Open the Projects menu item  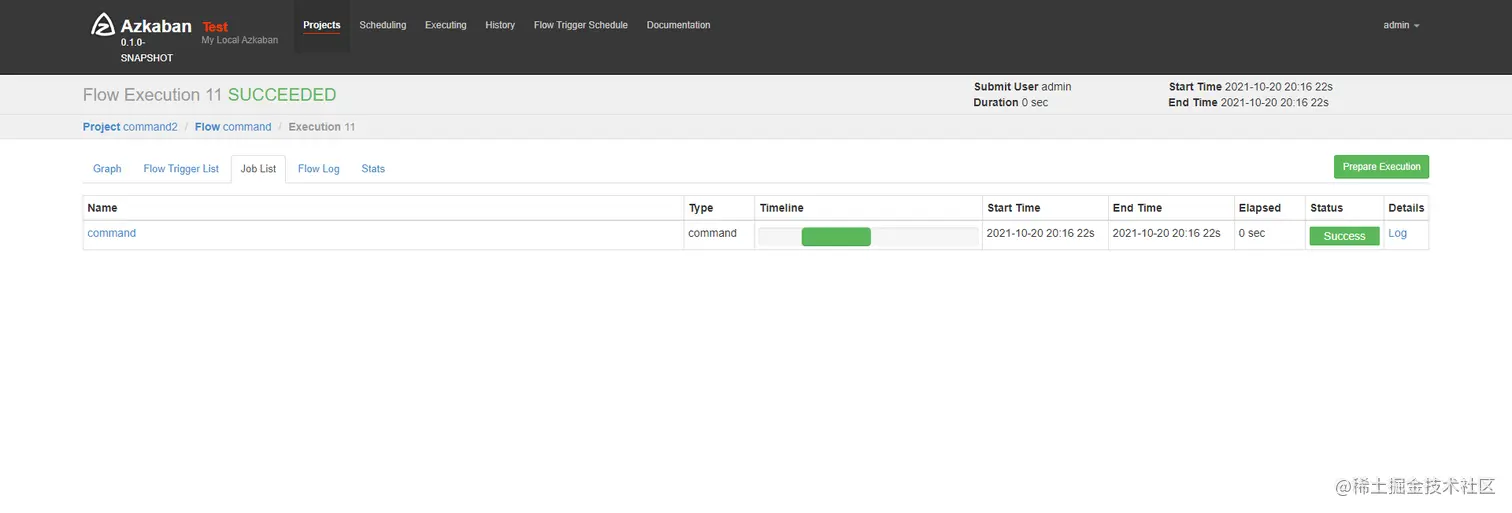click(322, 25)
